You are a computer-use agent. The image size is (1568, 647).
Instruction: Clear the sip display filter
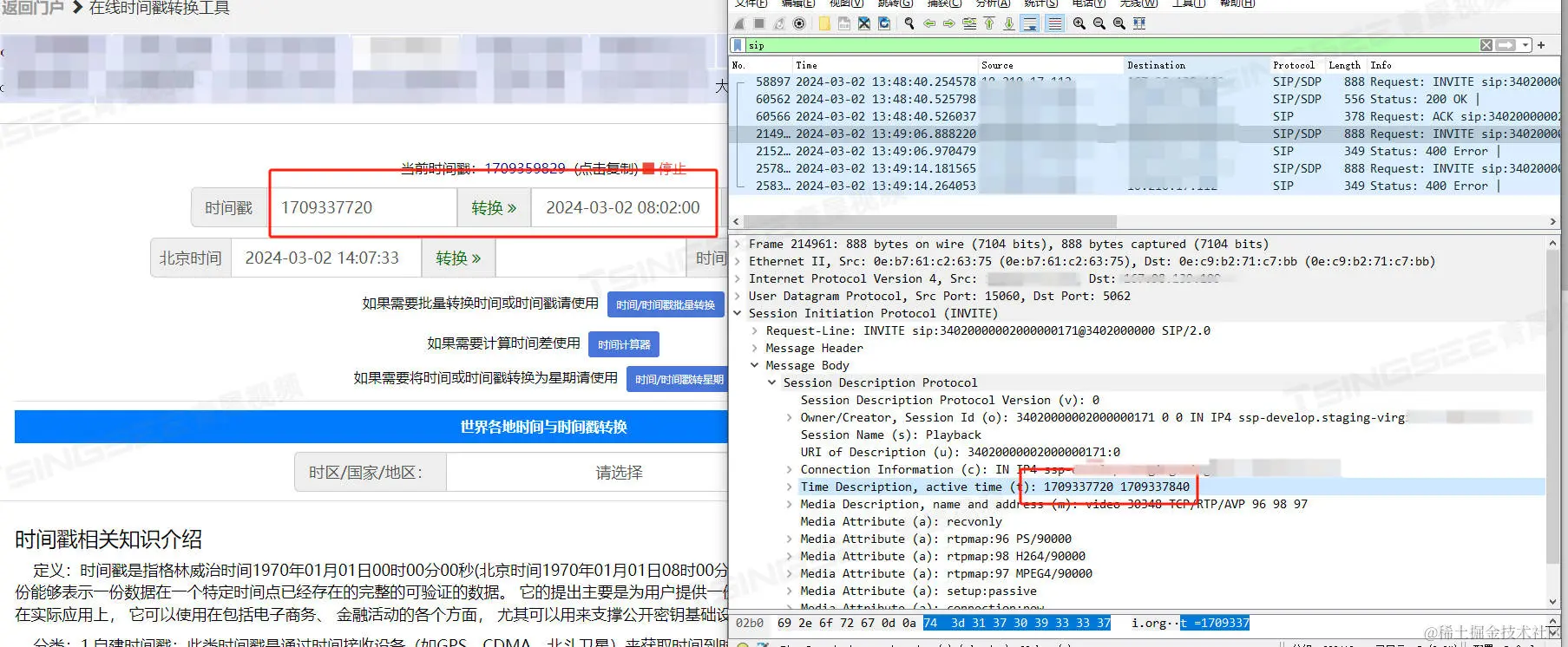point(1486,45)
